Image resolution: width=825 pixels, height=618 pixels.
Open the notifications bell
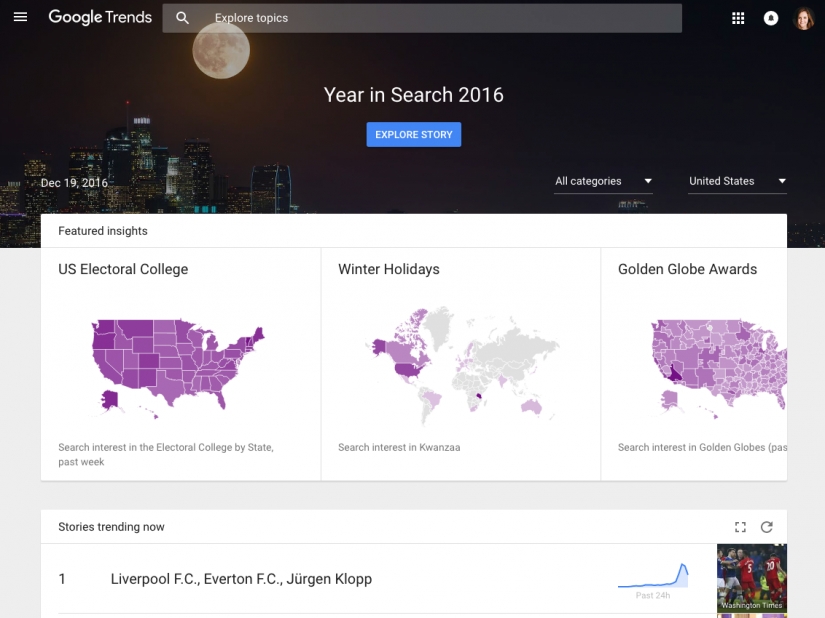click(770, 17)
